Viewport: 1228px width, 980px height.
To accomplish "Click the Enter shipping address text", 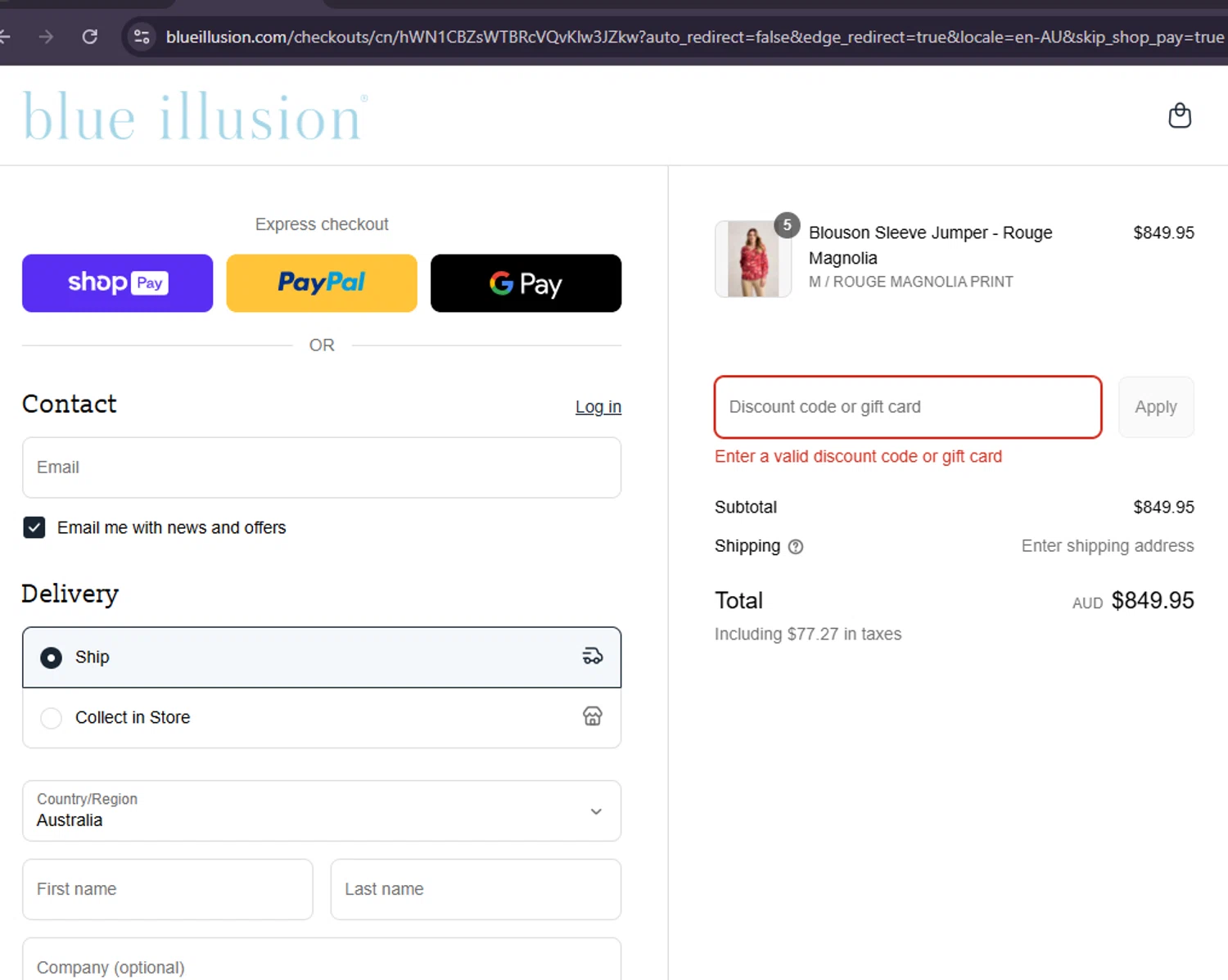I will (1108, 546).
